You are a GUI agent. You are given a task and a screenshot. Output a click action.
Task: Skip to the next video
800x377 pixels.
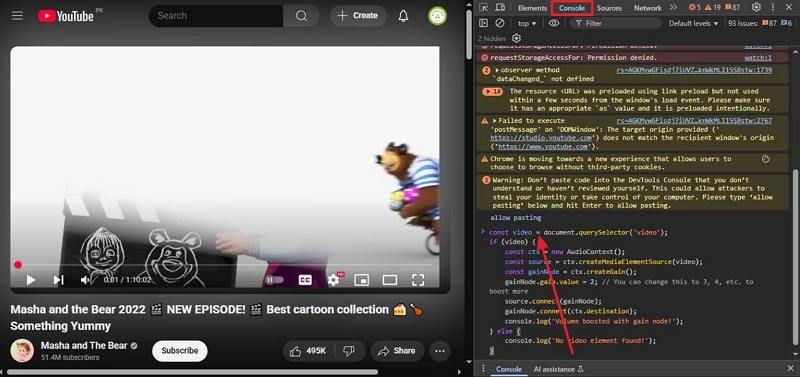[x=59, y=280]
